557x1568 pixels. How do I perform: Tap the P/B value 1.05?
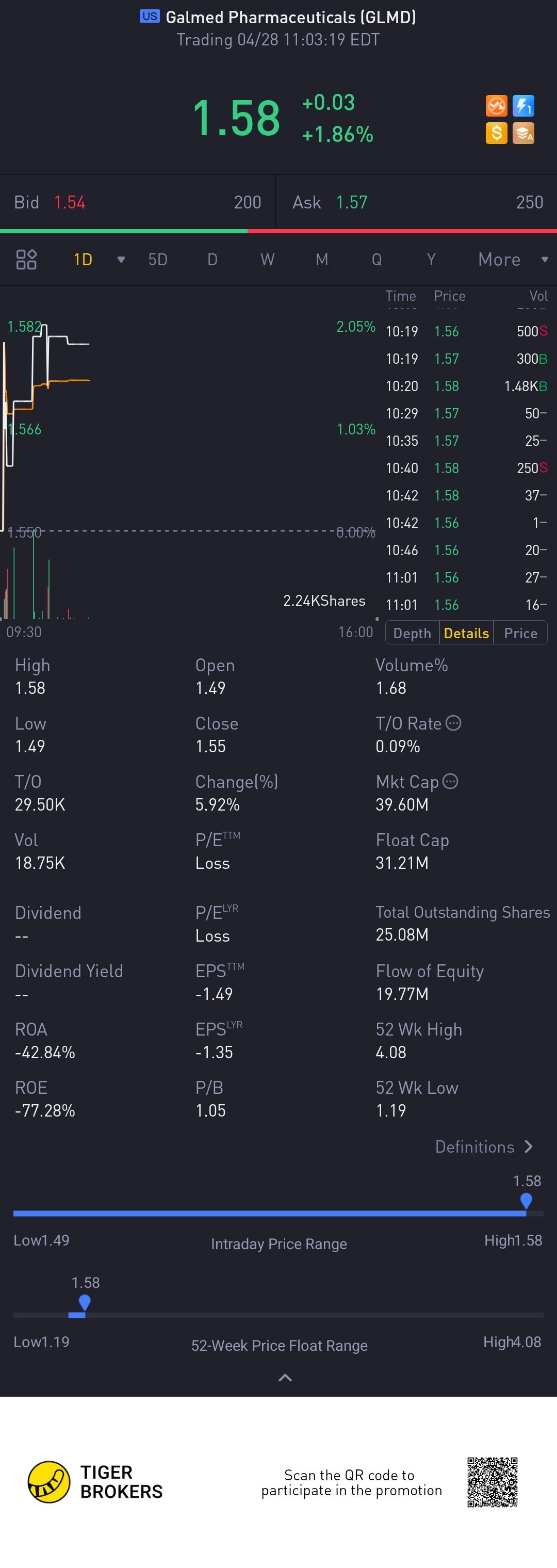coord(210,1111)
